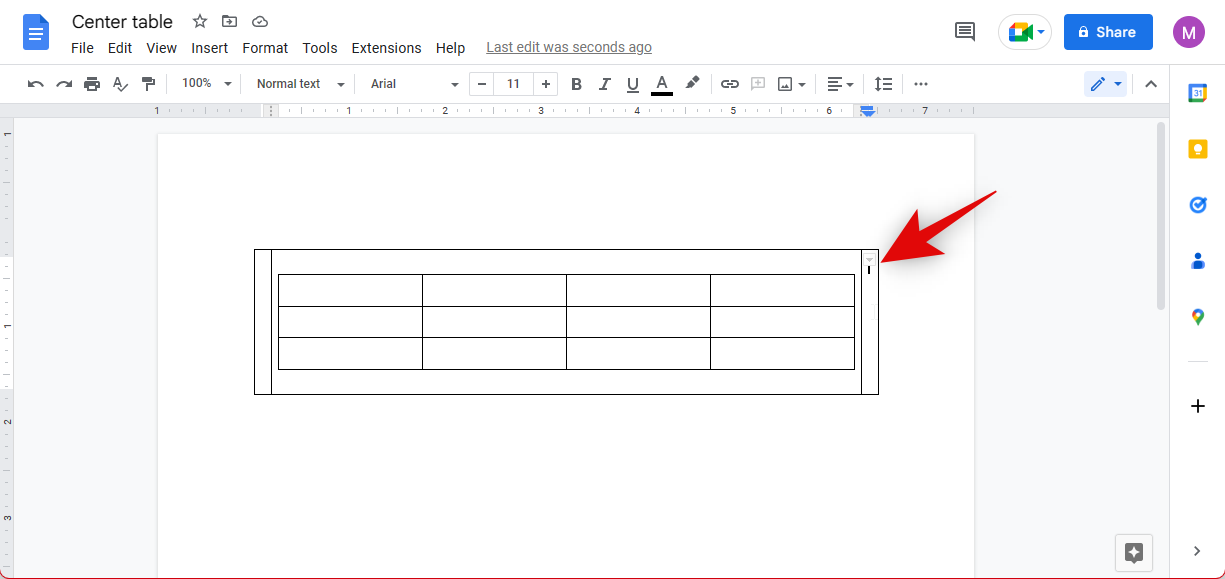The width and height of the screenshot is (1225, 579).
Task: Open comment history
Action: pyautogui.click(x=963, y=31)
